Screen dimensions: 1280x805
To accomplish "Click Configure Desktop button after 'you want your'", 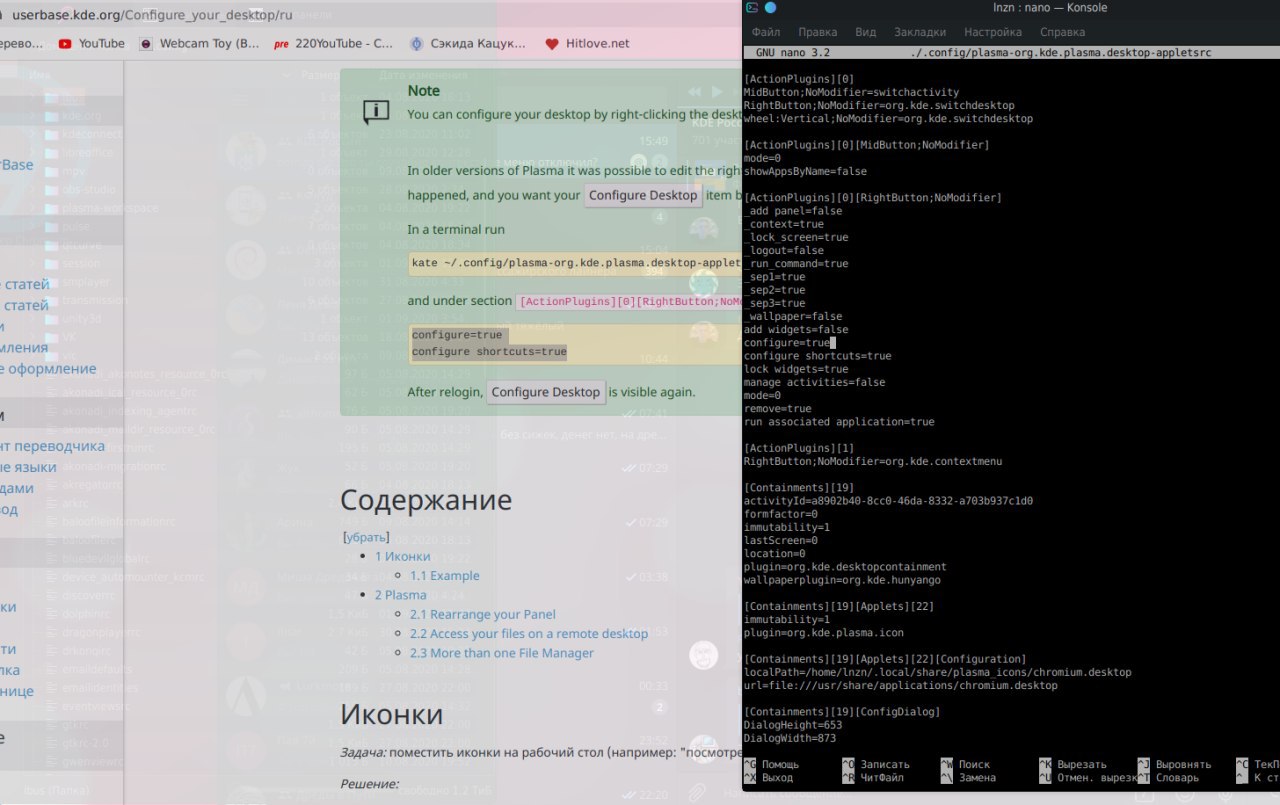I will tap(643, 195).
